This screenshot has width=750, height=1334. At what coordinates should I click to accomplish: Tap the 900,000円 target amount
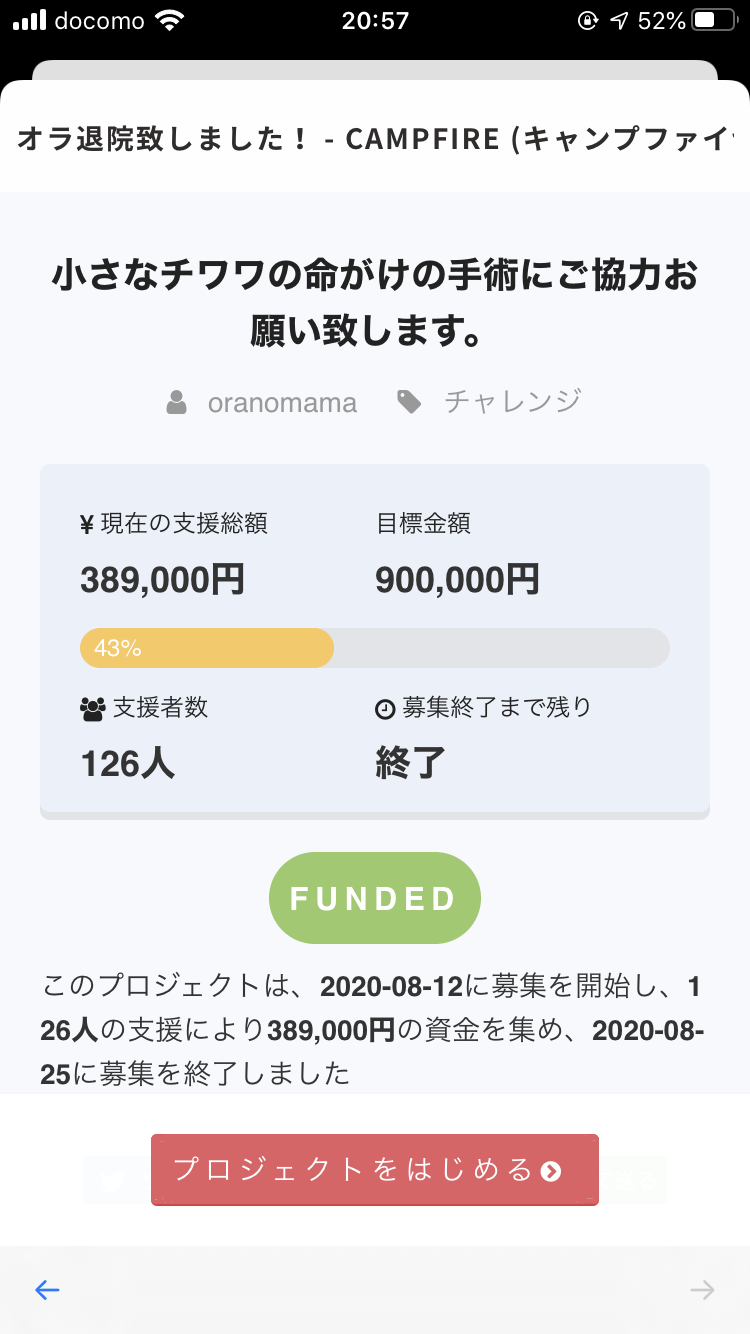tap(457, 580)
